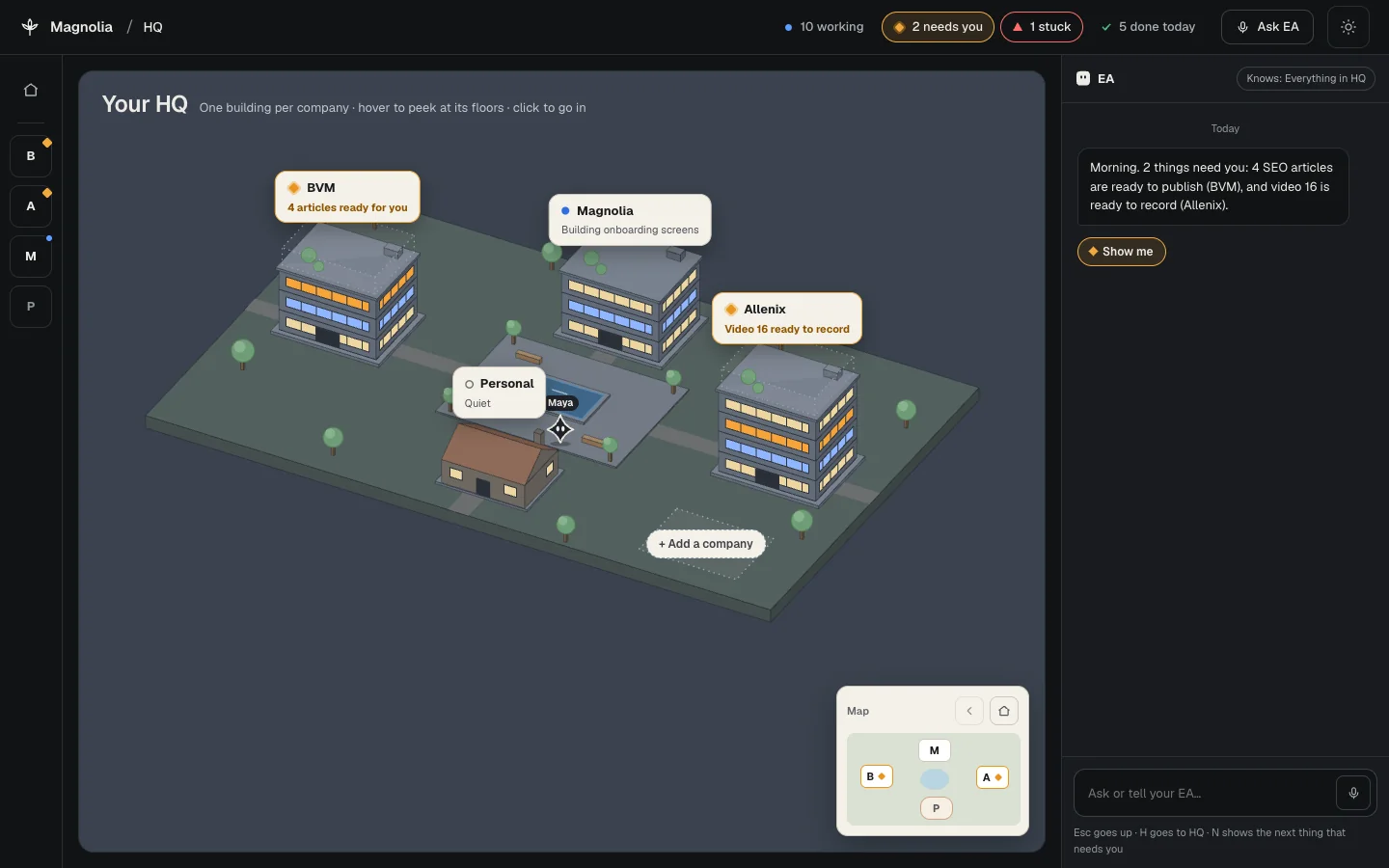This screenshot has width=1389, height=868.
Task: Select the B company in the sidebar
Action: click(x=31, y=156)
